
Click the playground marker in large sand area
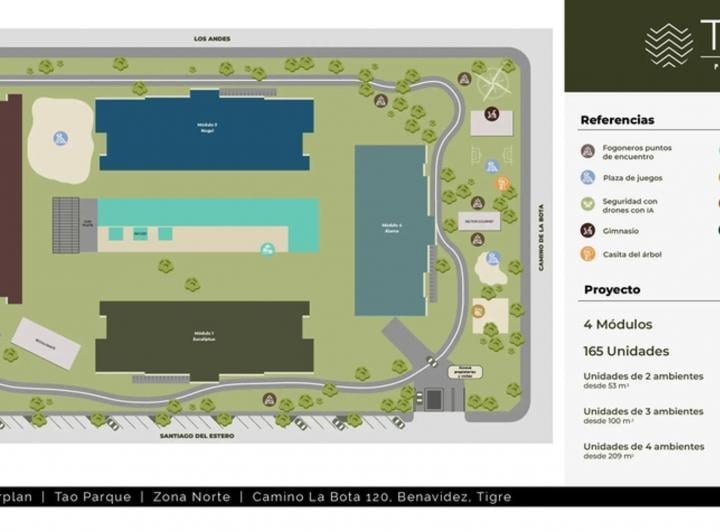(61, 138)
